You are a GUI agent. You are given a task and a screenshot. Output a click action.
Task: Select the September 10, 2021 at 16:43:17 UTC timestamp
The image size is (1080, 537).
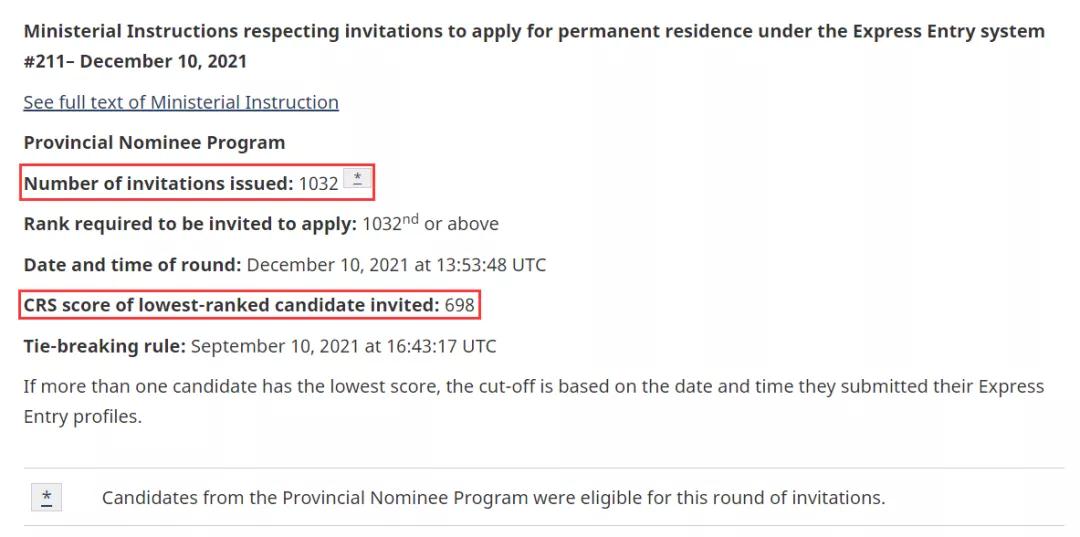[343, 346]
